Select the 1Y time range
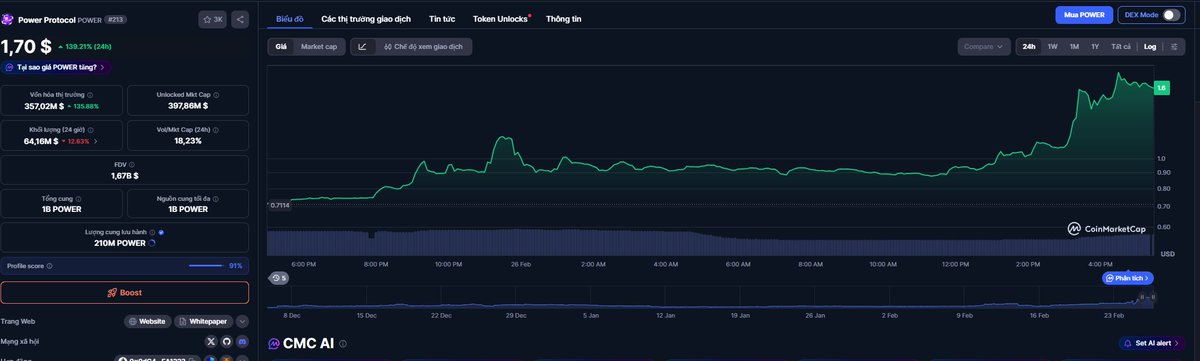 (1095, 47)
